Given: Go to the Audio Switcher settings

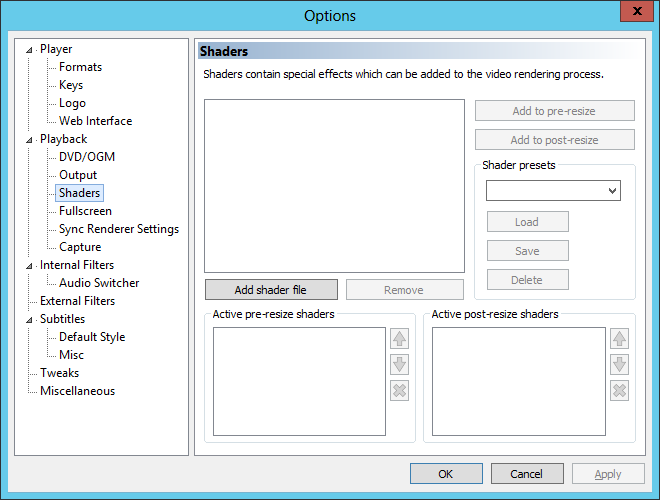Looking at the screenshot, I should 99,283.
